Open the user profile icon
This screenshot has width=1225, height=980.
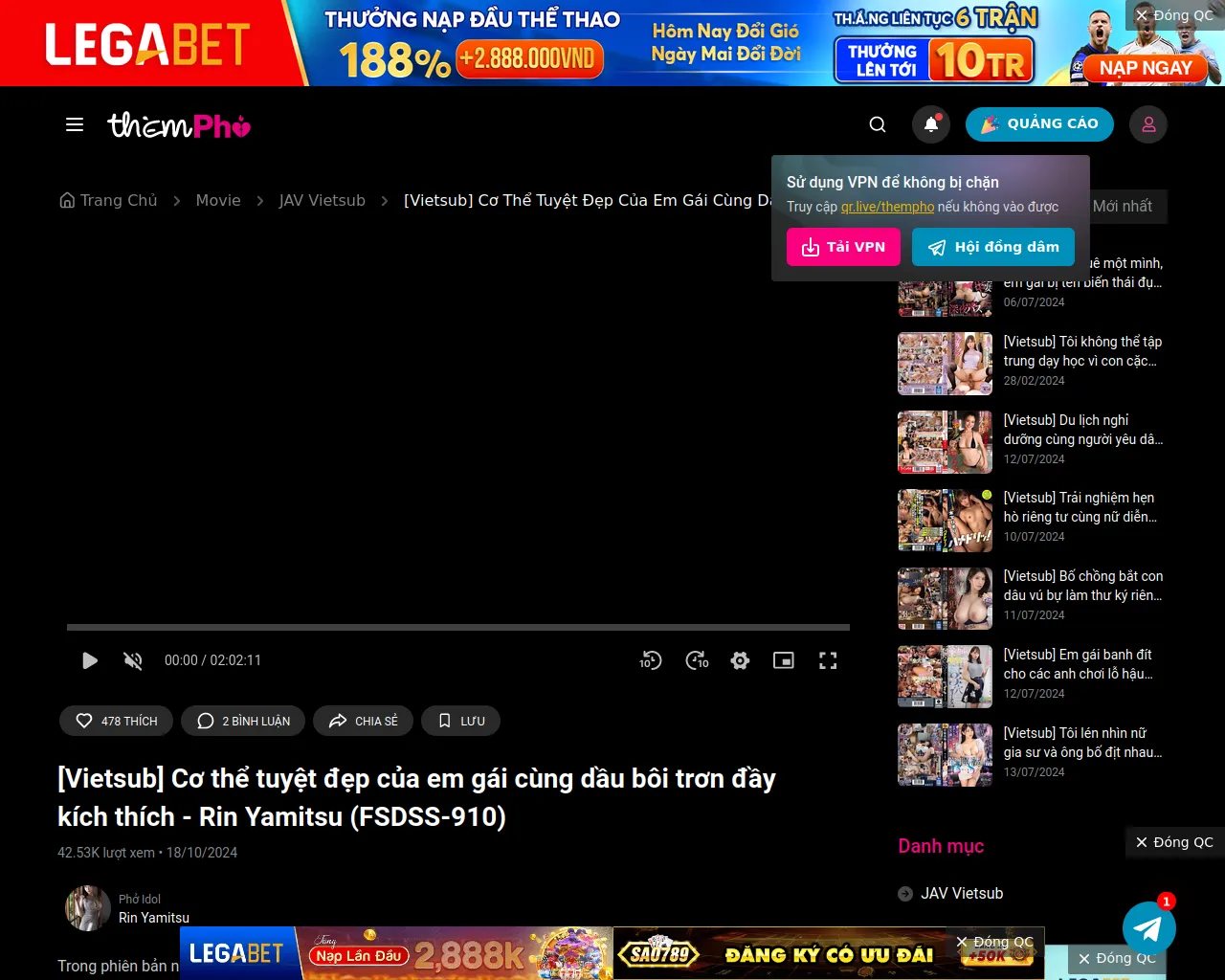point(1148,124)
